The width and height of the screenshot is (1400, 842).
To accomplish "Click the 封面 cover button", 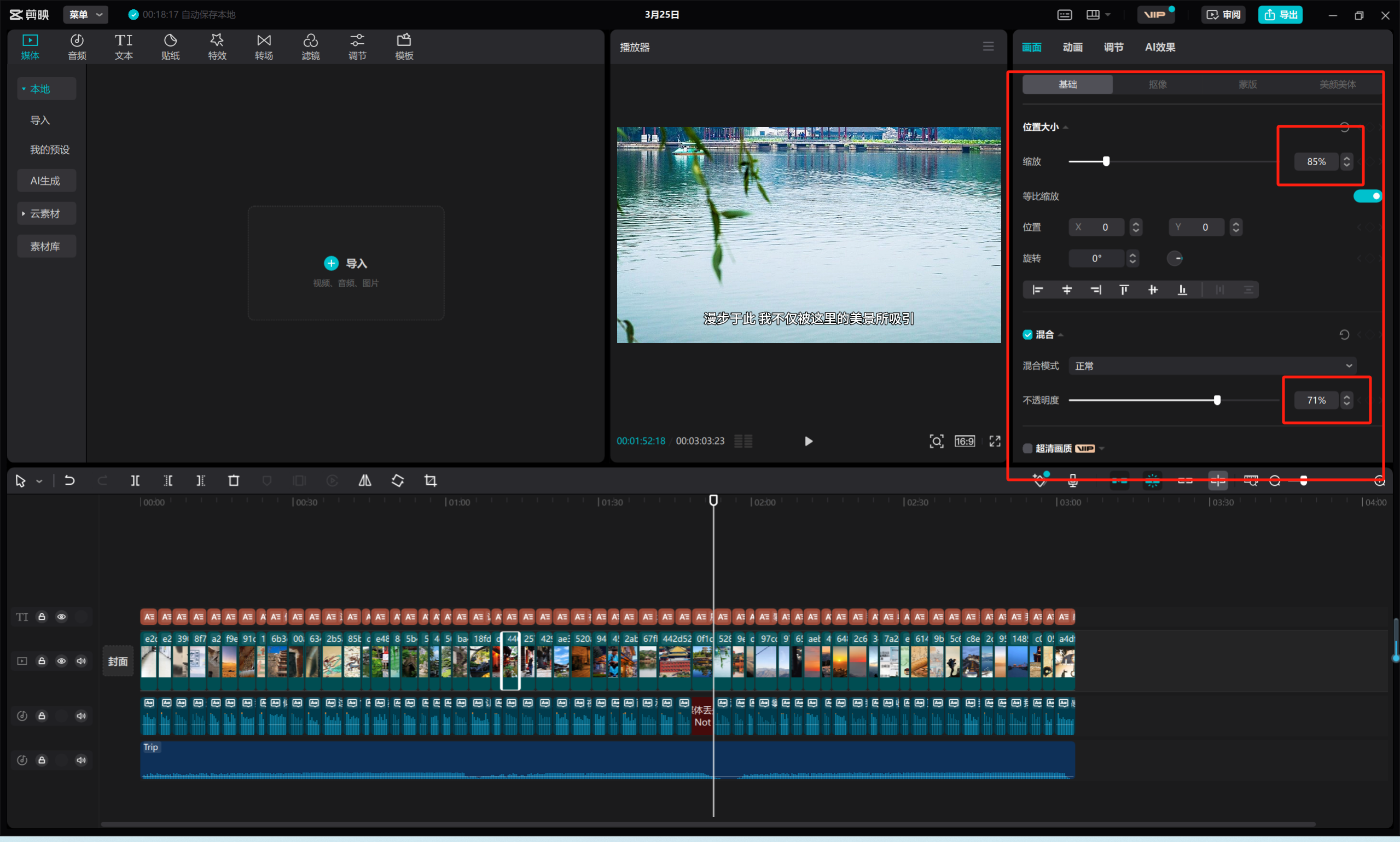I will (x=118, y=661).
